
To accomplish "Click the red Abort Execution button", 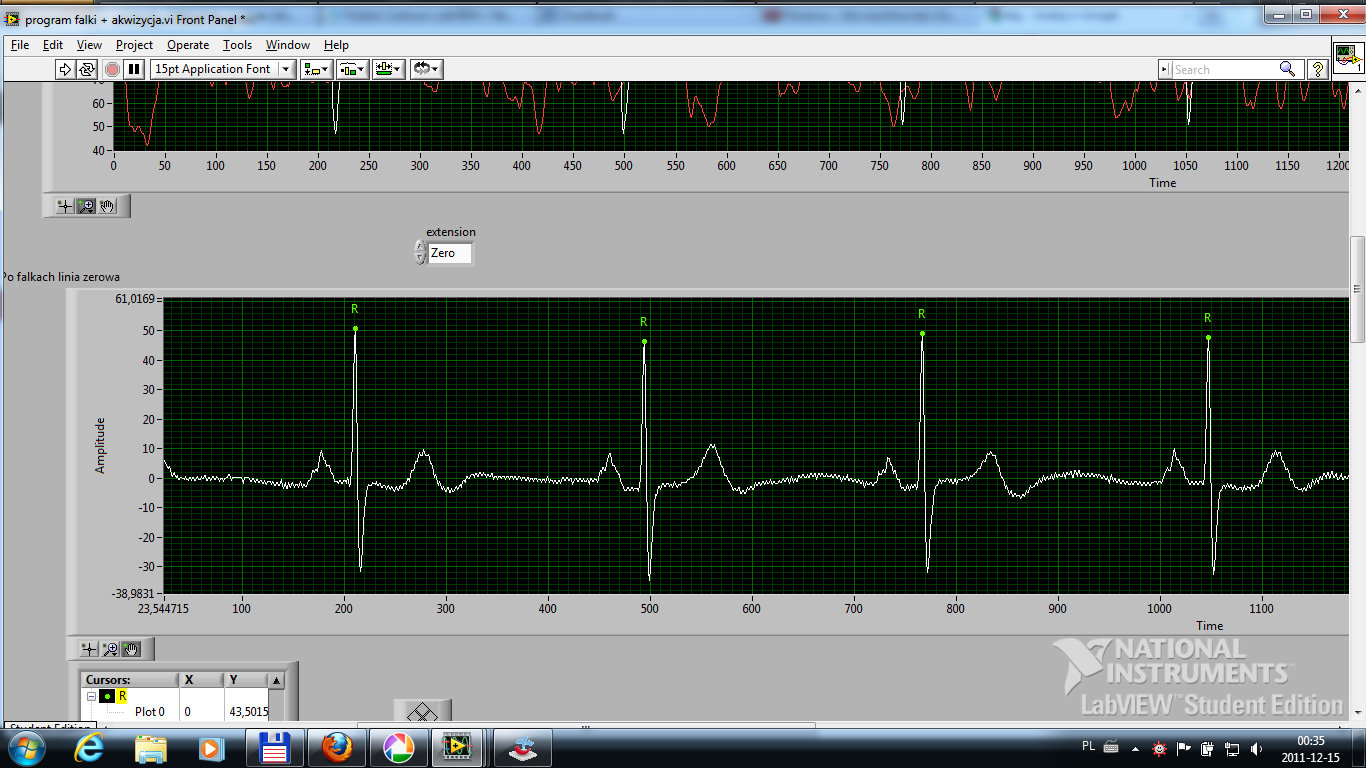I will [x=112, y=69].
